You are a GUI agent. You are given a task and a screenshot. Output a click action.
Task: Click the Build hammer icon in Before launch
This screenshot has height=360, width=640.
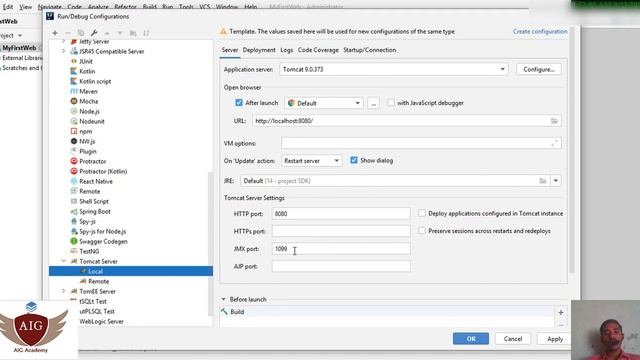pyautogui.click(x=224, y=311)
